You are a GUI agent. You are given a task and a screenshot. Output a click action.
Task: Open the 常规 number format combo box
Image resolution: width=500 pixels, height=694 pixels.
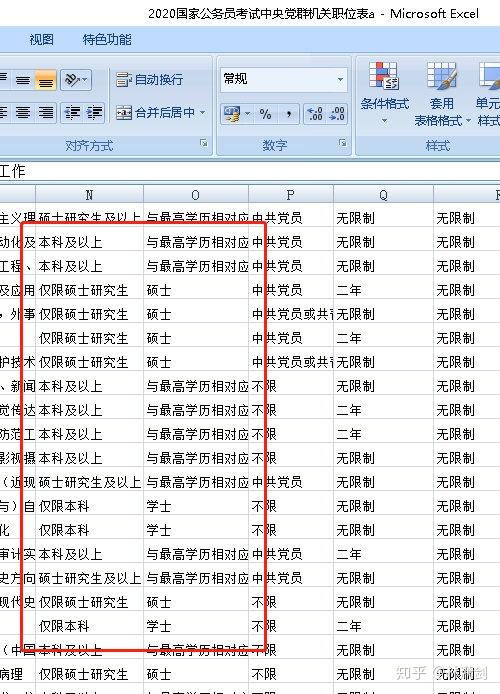[x=283, y=80]
